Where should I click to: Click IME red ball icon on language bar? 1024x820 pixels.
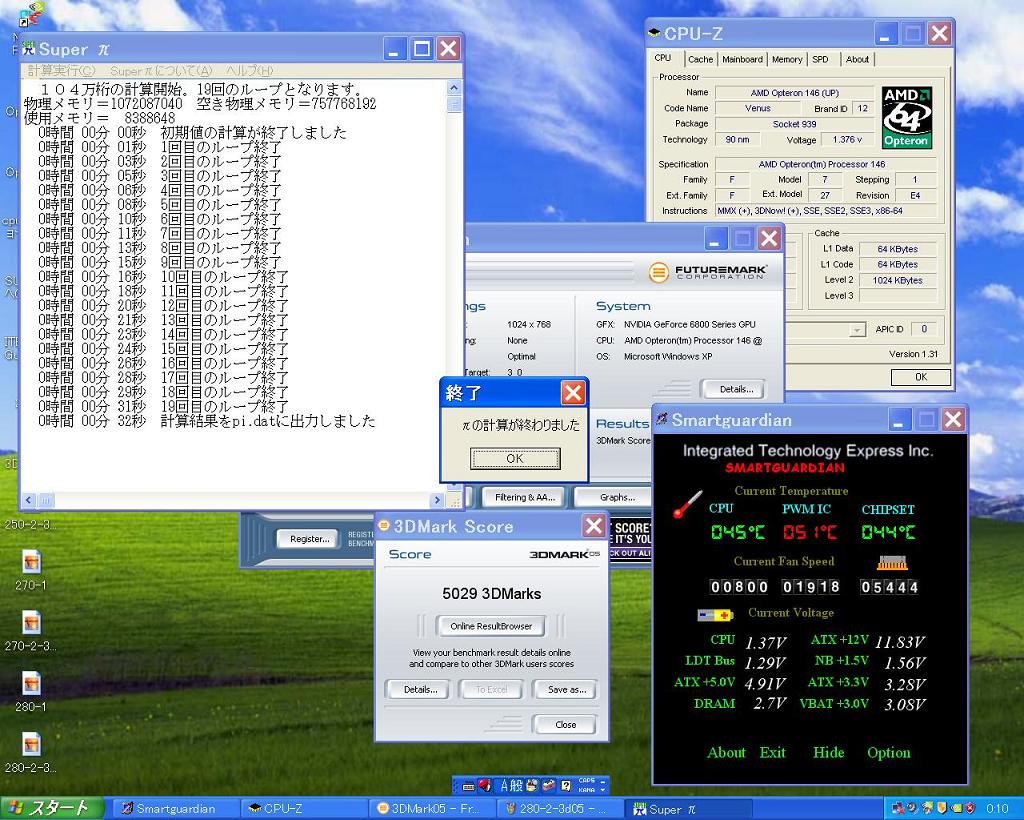click(x=485, y=785)
